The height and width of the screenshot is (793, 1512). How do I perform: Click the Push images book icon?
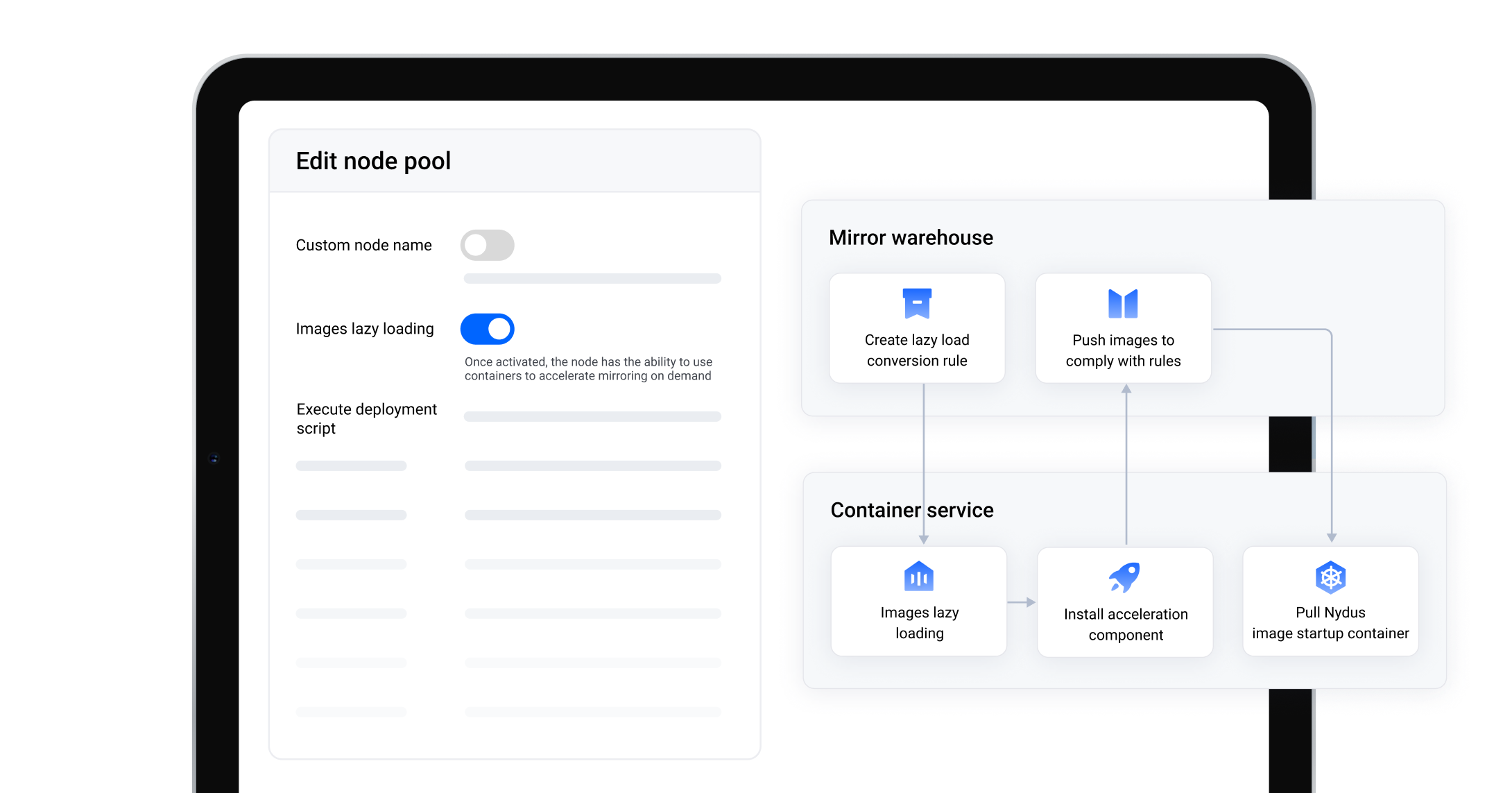[x=1123, y=303]
